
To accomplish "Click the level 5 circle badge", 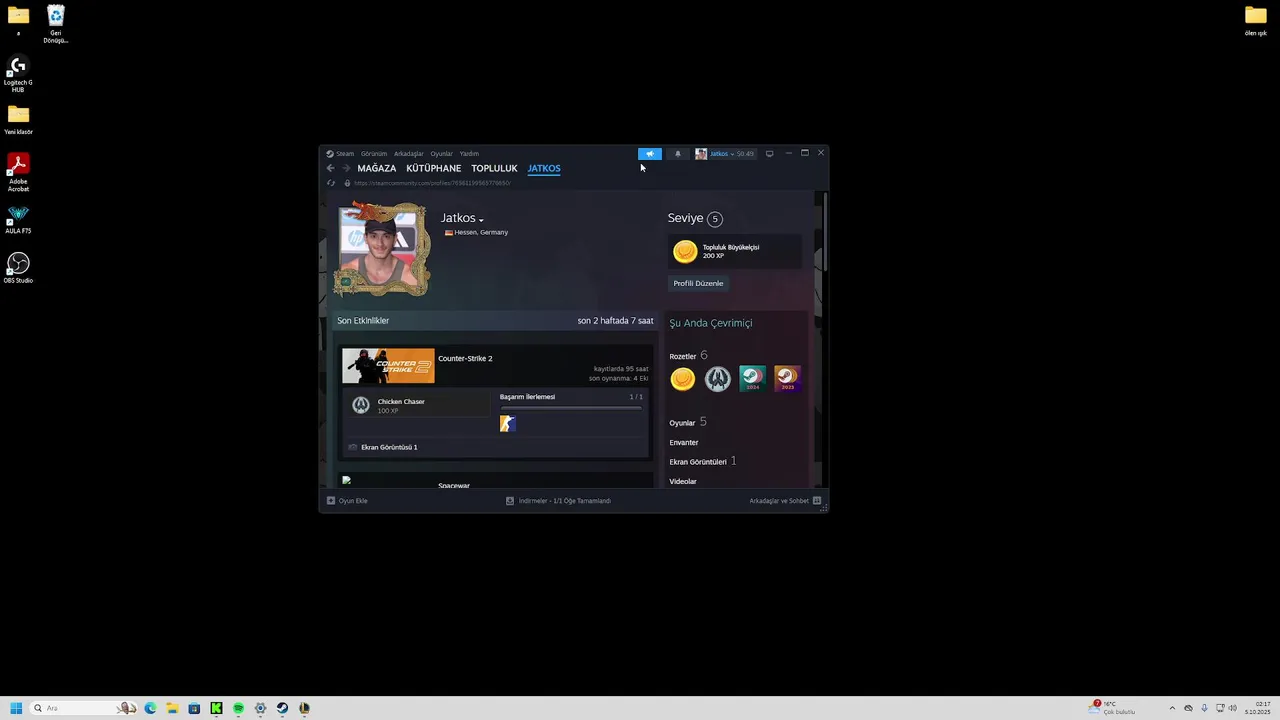I will click(714, 219).
